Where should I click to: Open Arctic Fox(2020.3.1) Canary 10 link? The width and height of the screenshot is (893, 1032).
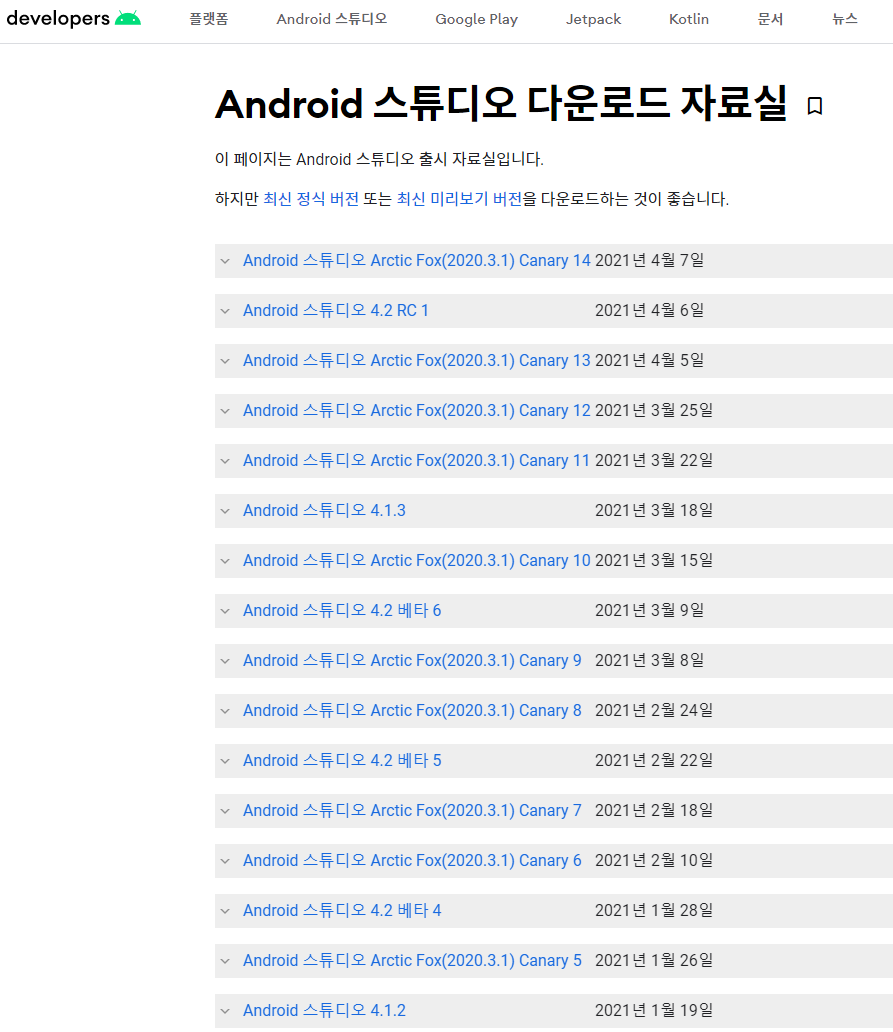tap(417, 561)
